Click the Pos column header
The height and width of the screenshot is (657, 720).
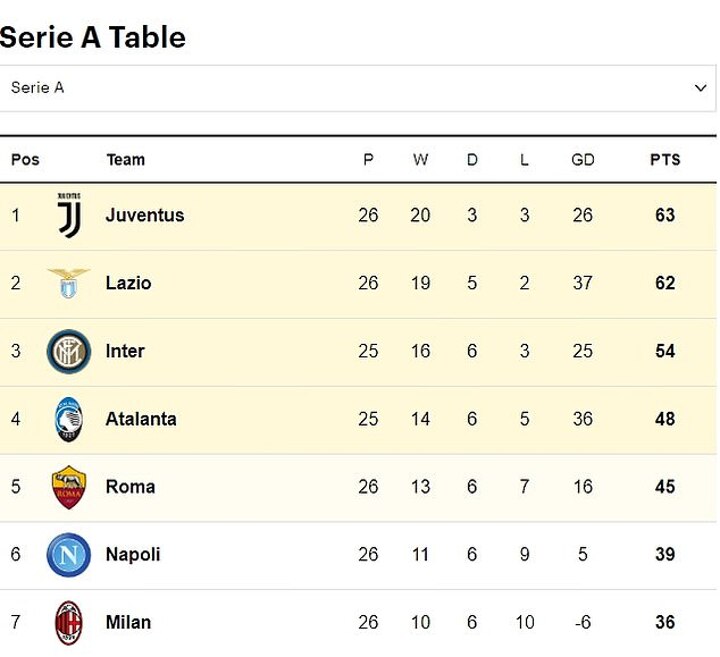pos(25,160)
